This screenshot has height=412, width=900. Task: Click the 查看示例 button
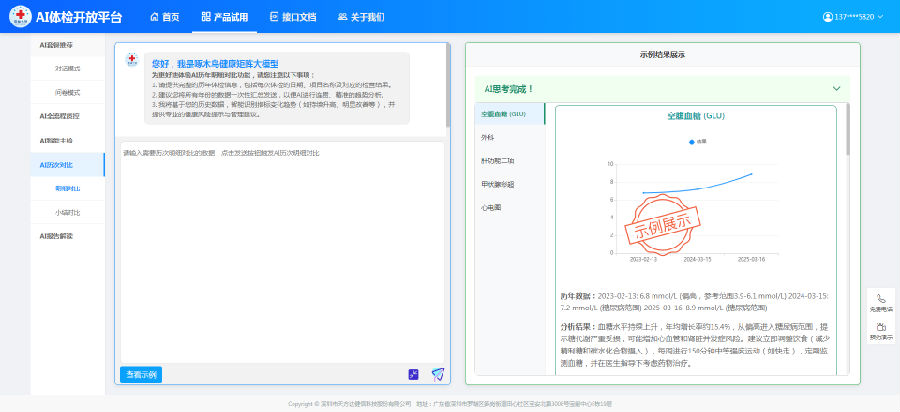(x=139, y=374)
